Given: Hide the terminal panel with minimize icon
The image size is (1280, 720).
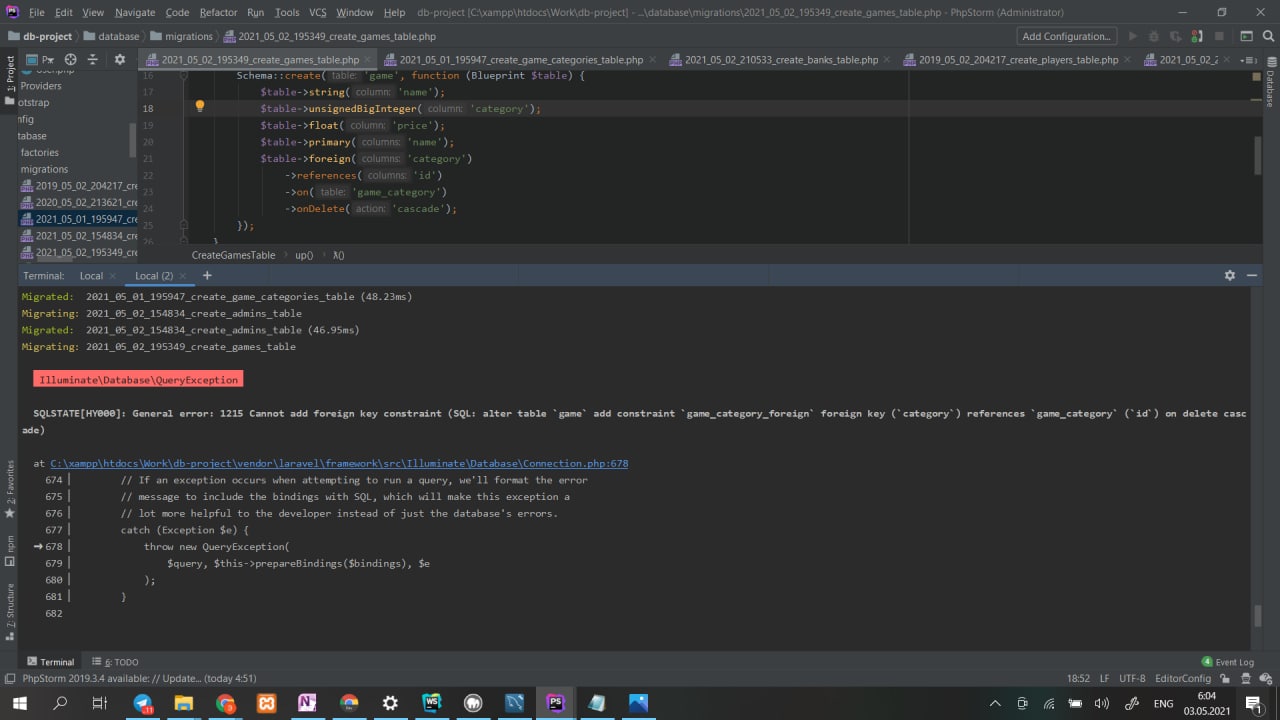Looking at the screenshot, I should point(1251,275).
